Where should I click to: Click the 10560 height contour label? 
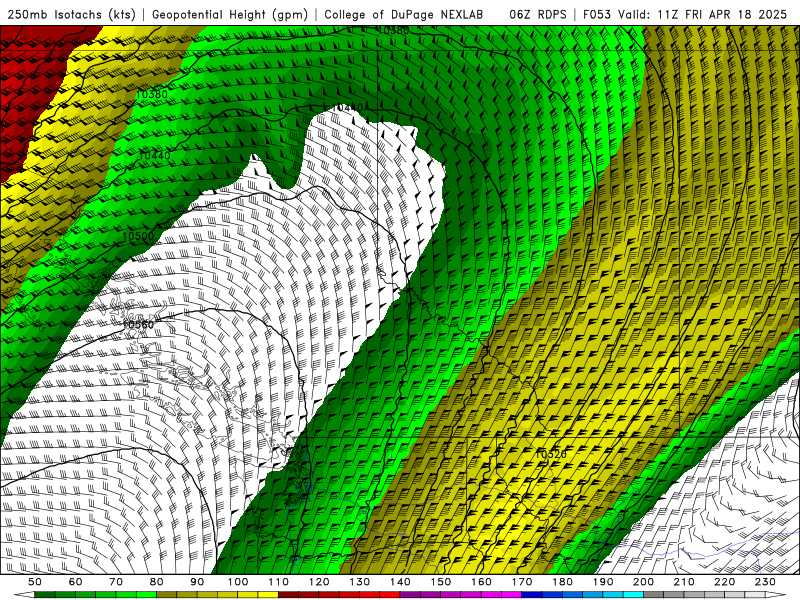coord(138,324)
